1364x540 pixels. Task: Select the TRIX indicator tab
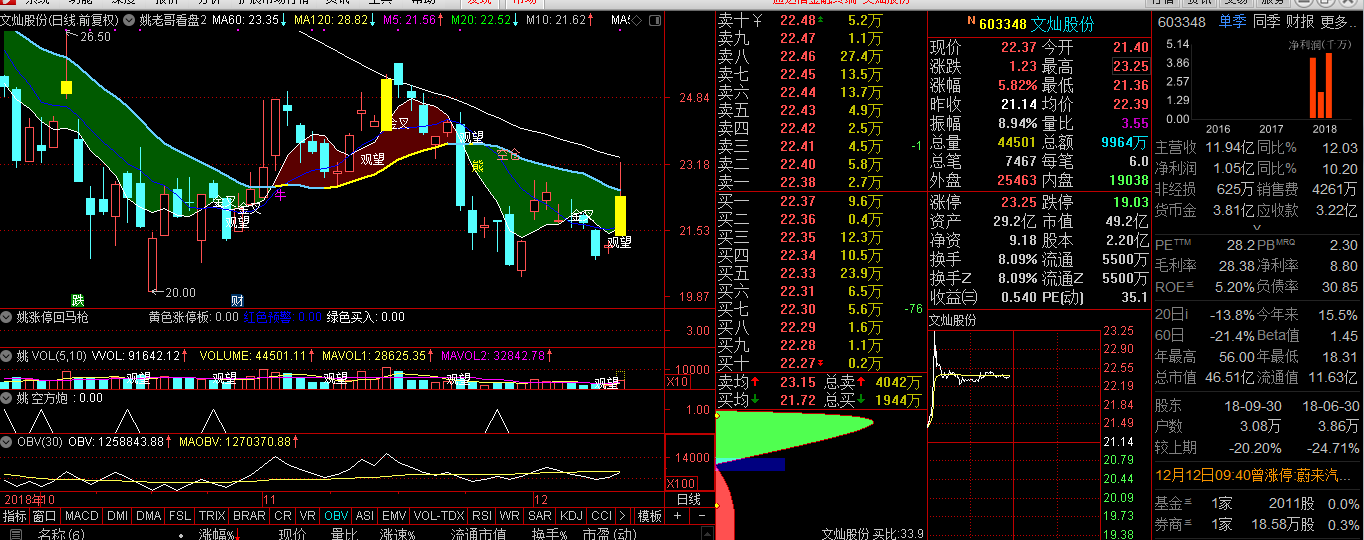pyautogui.click(x=212, y=516)
